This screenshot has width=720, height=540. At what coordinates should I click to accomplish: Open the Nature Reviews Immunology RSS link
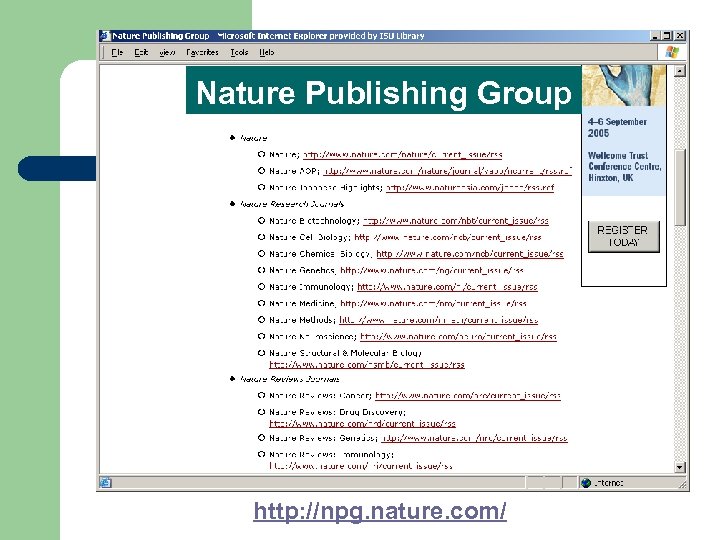pos(361,466)
